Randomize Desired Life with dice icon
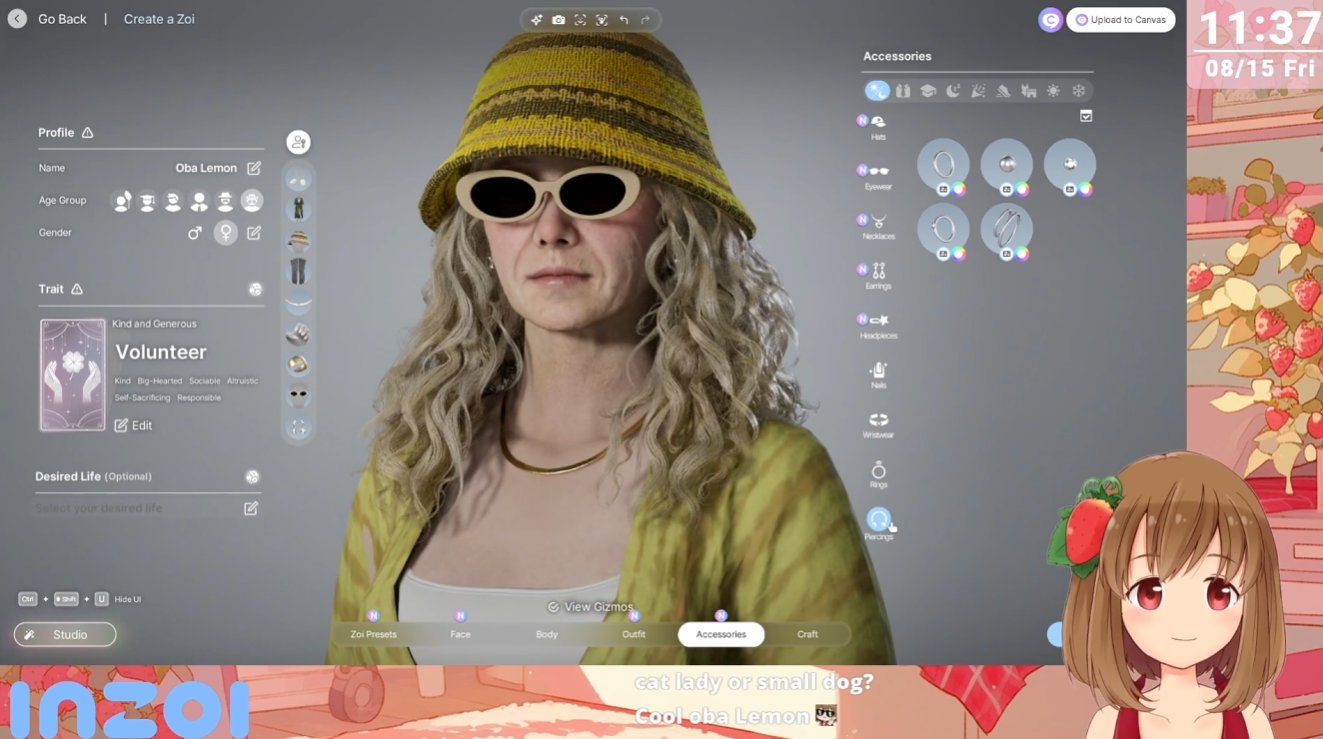The image size is (1323, 739). (252, 477)
